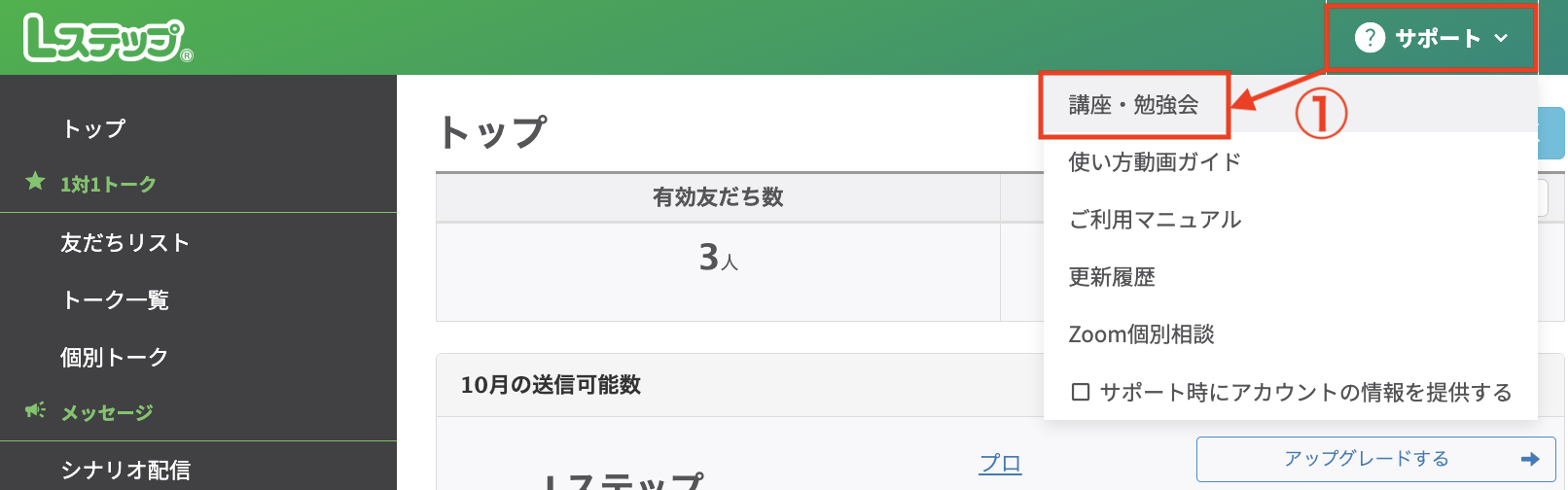Open 使い方動画ガイド menu item
The height and width of the screenshot is (490, 1568).
coord(1155,162)
